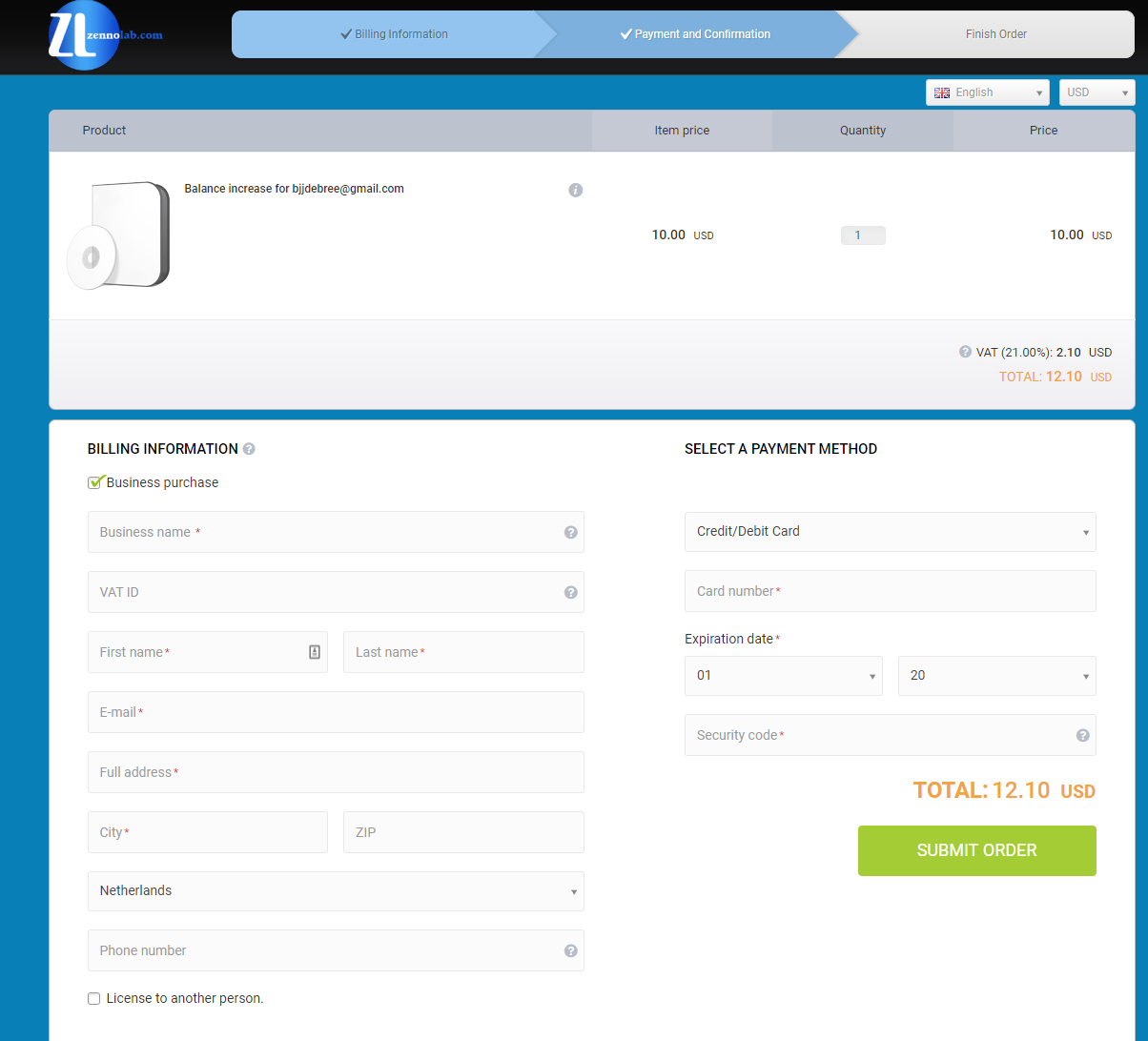The image size is (1148, 1041).
Task: Click the Billing Information help icon
Action: (x=249, y=449)
